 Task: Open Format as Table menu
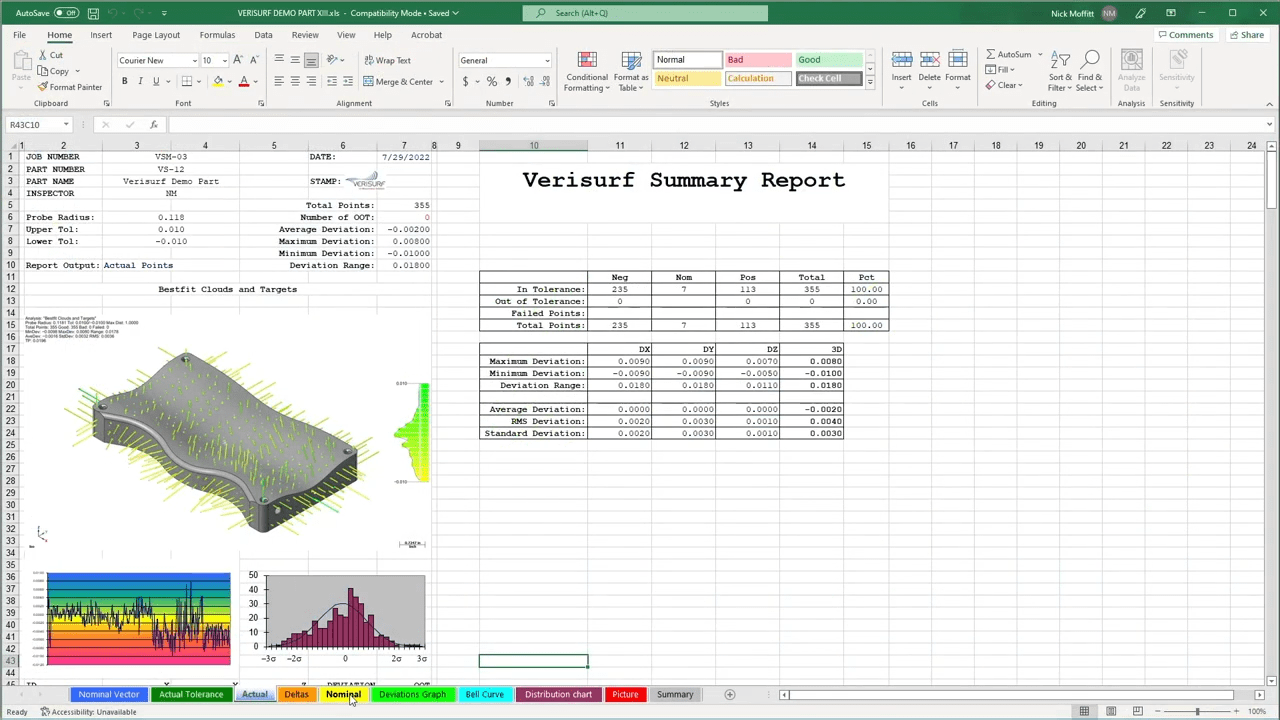[x=631, y=71]
